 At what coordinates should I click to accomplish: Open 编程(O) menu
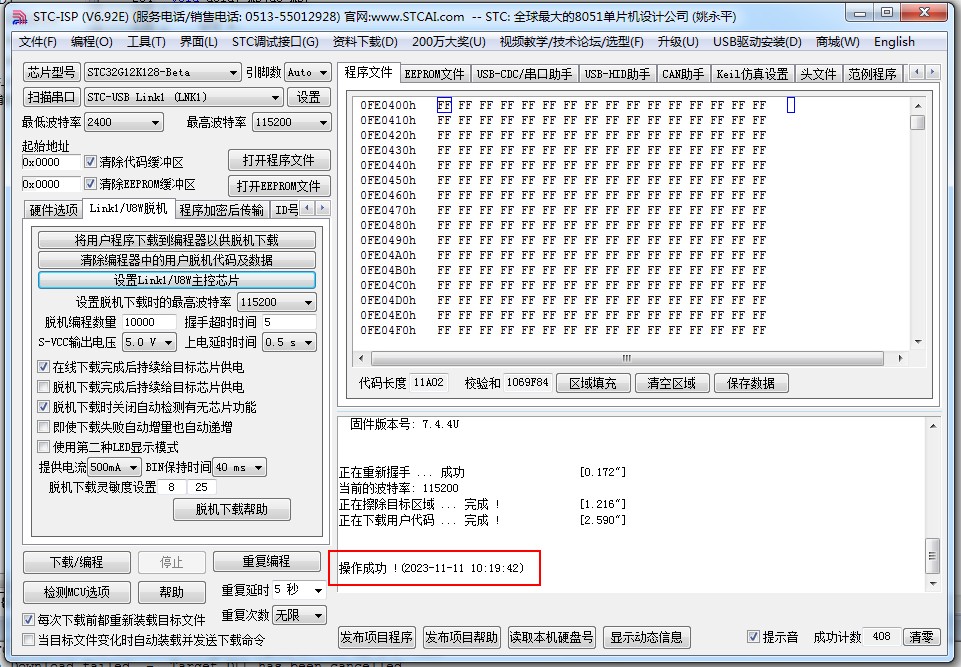pyautogui.click(x=91, y=42)
